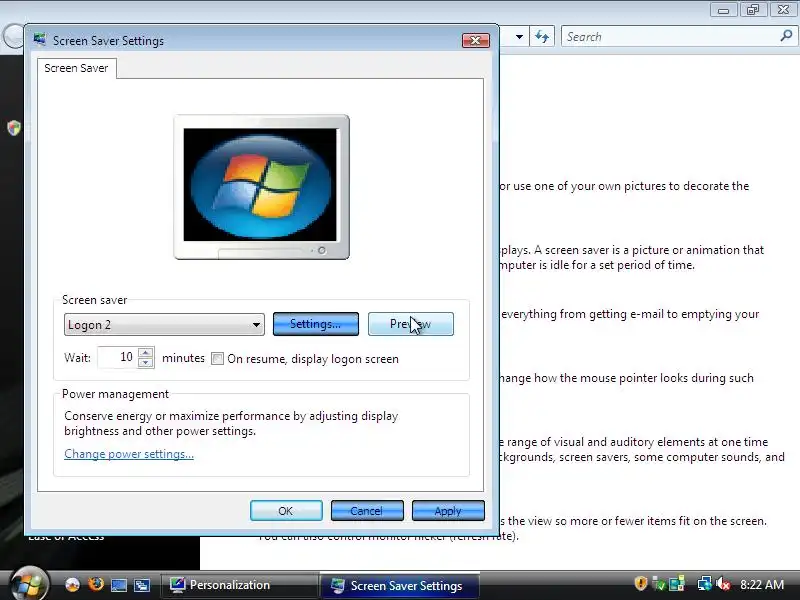Refresh the Personalization window address bar
This screenshot has height=600, width=800.
click(542, 37)
